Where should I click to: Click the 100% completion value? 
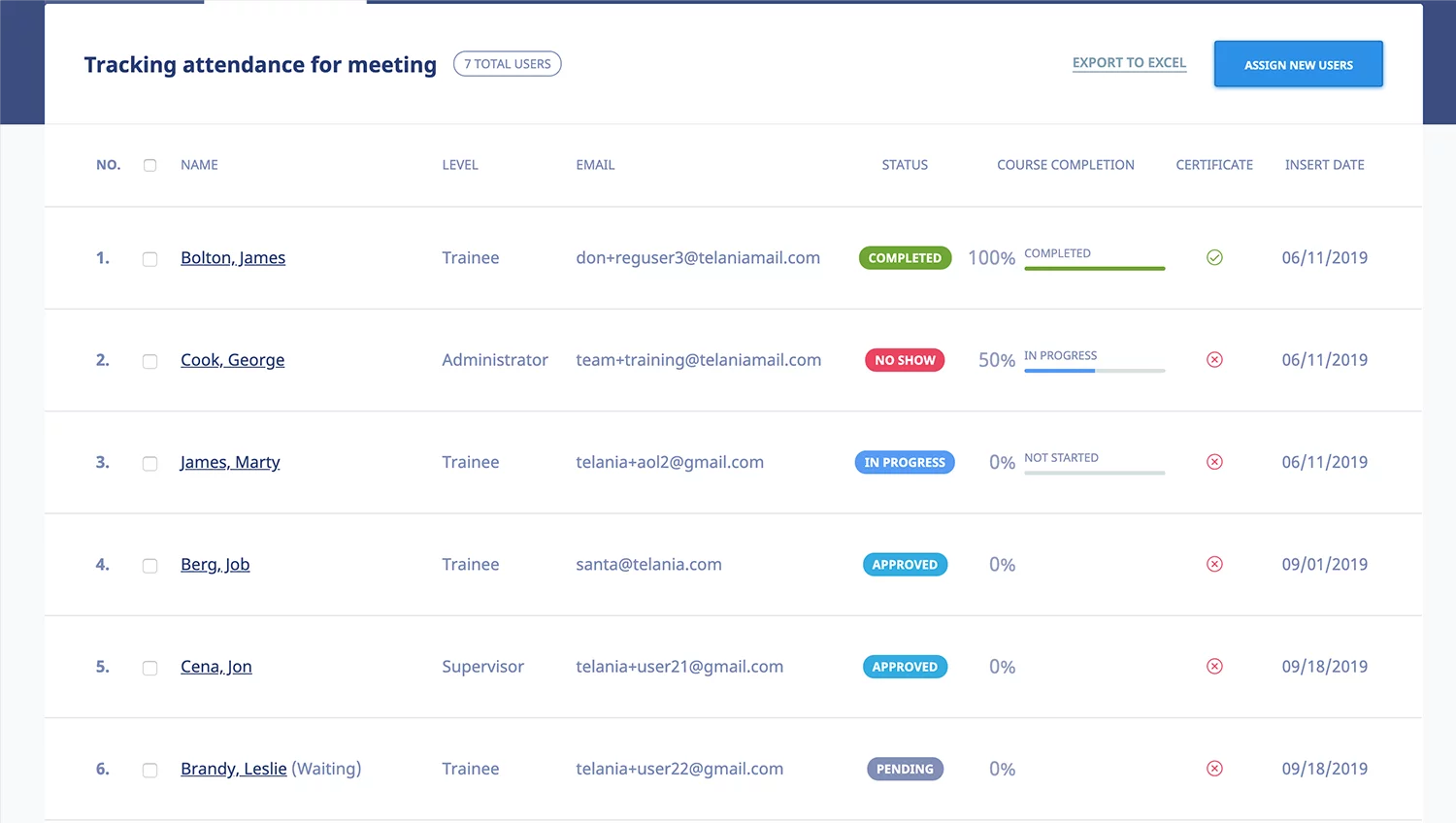click(991, 258)
